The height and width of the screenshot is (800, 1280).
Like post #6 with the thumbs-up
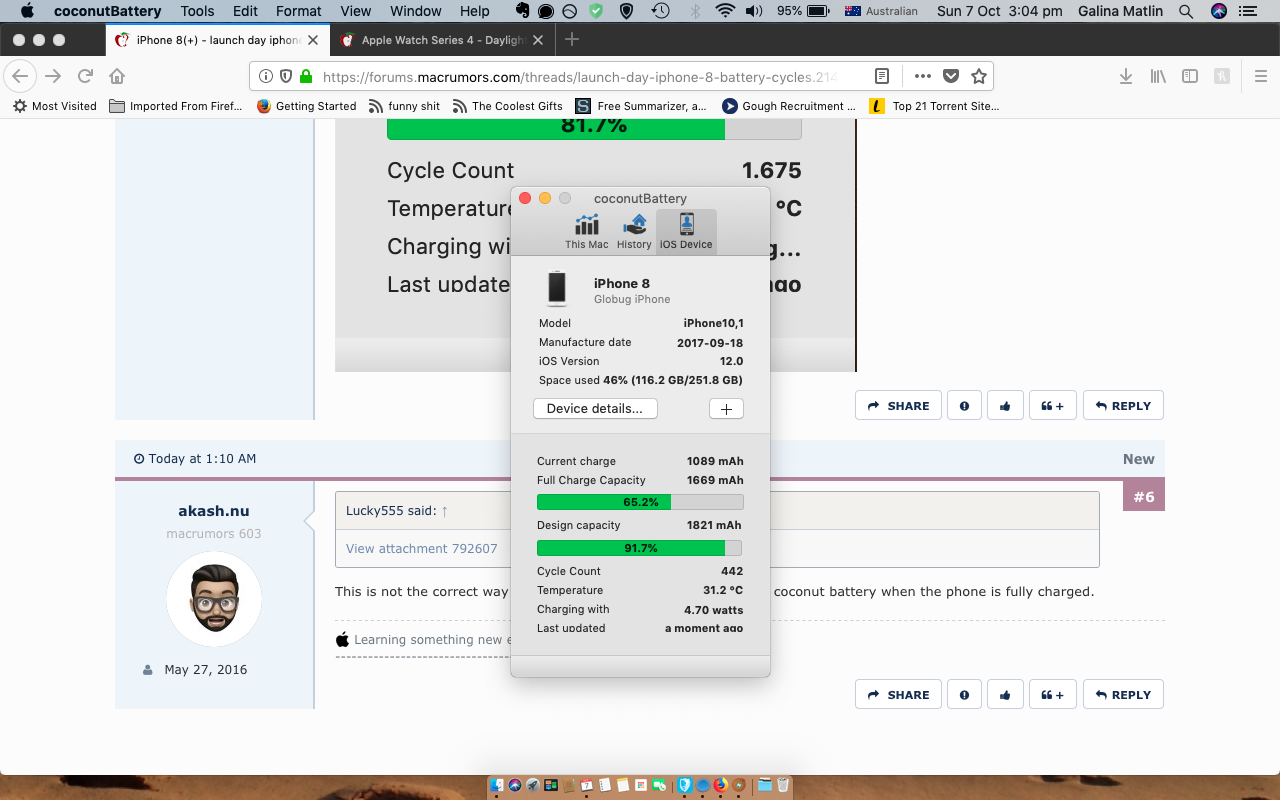click(1005, 695)
